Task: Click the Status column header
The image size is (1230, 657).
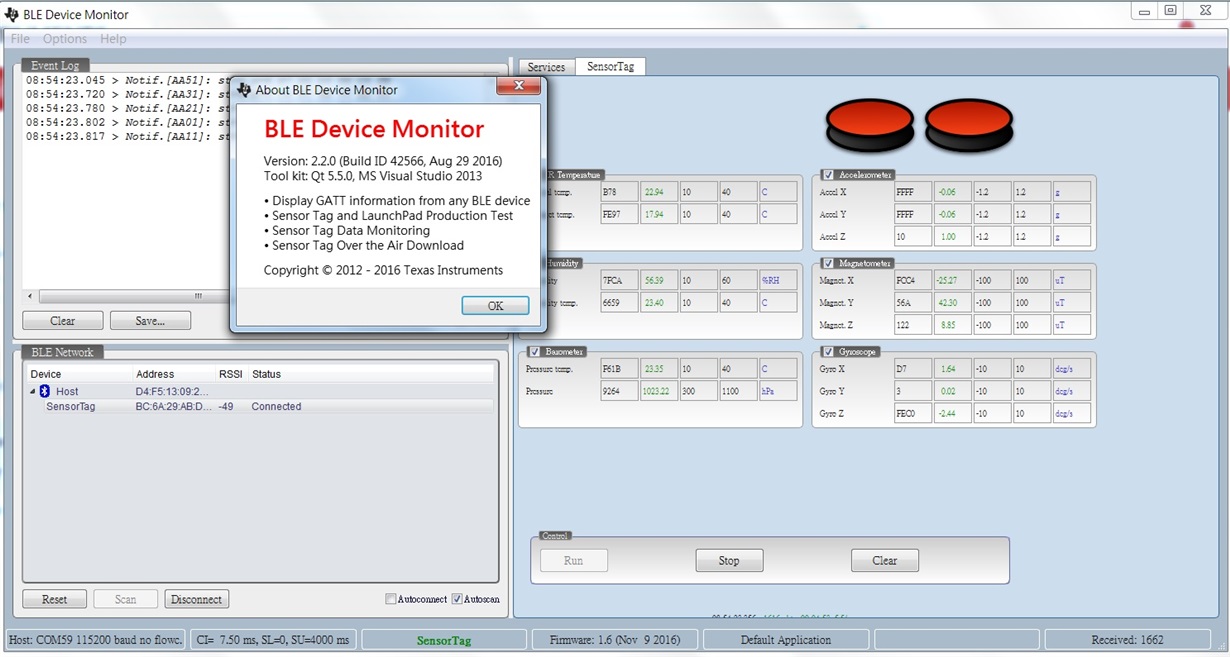Action: click(x=370, y=374)
